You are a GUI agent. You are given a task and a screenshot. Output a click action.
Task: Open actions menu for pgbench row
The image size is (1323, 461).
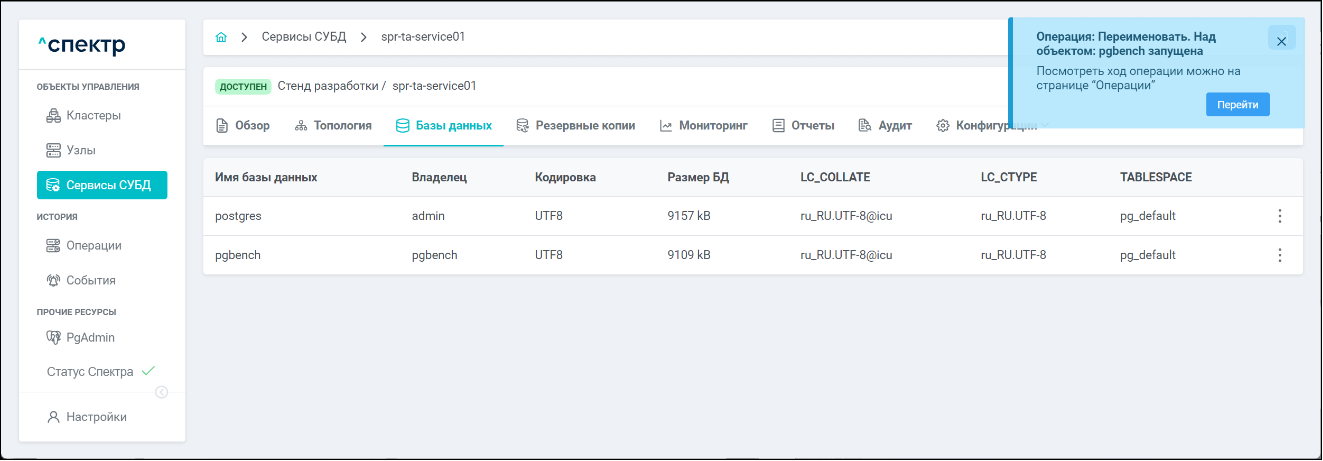[x=1279, y=255]
